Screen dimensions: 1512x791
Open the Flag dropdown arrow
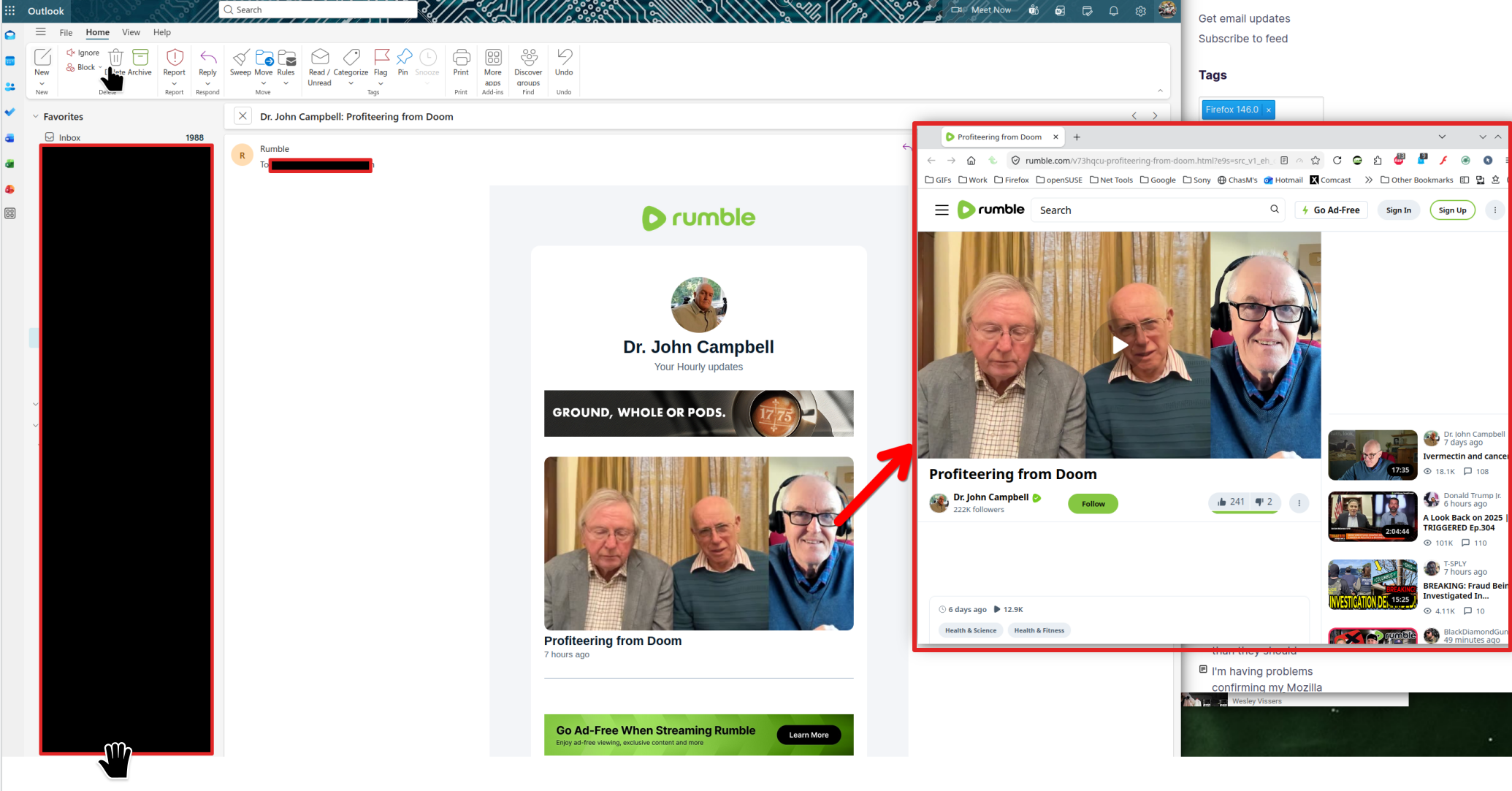point(381,83)
